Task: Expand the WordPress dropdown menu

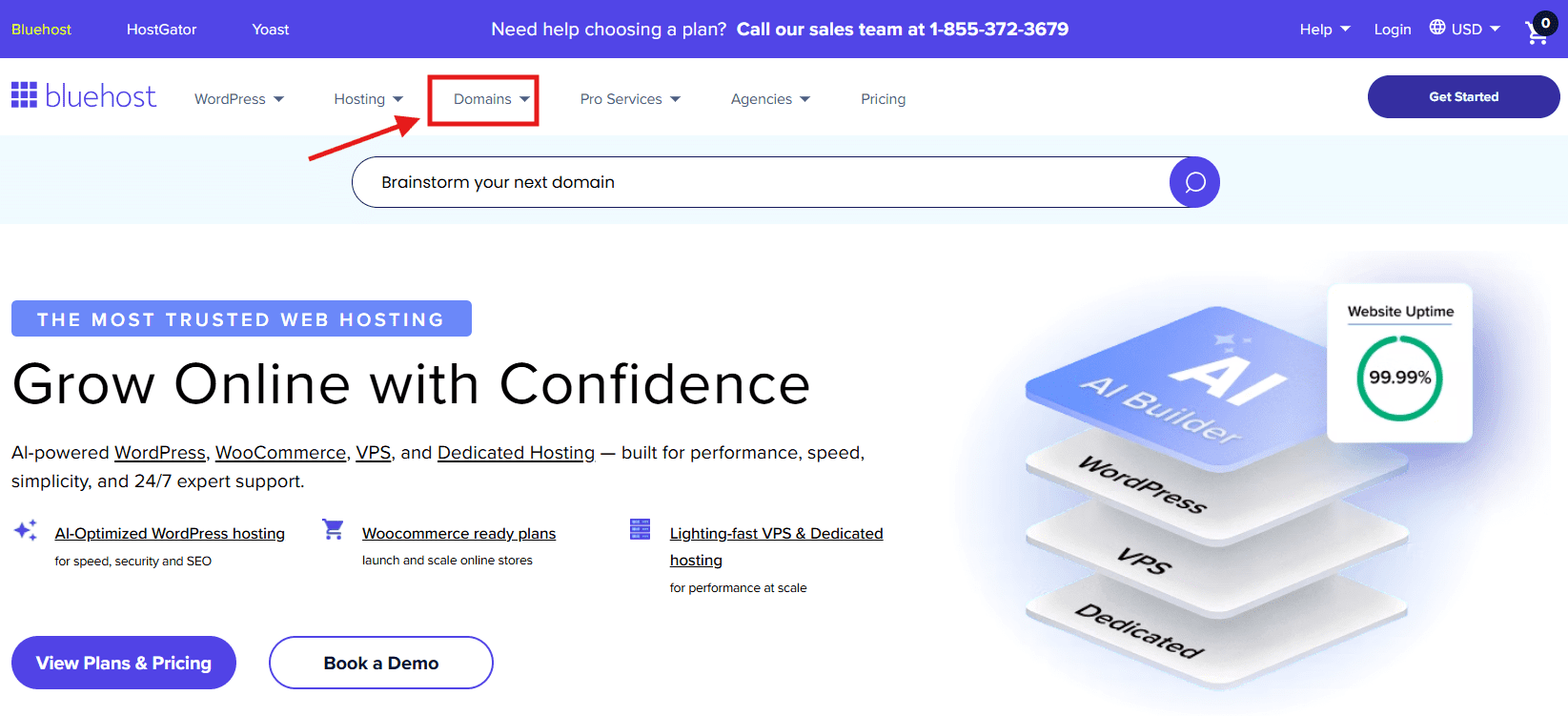Action: (x=239, y=99)
